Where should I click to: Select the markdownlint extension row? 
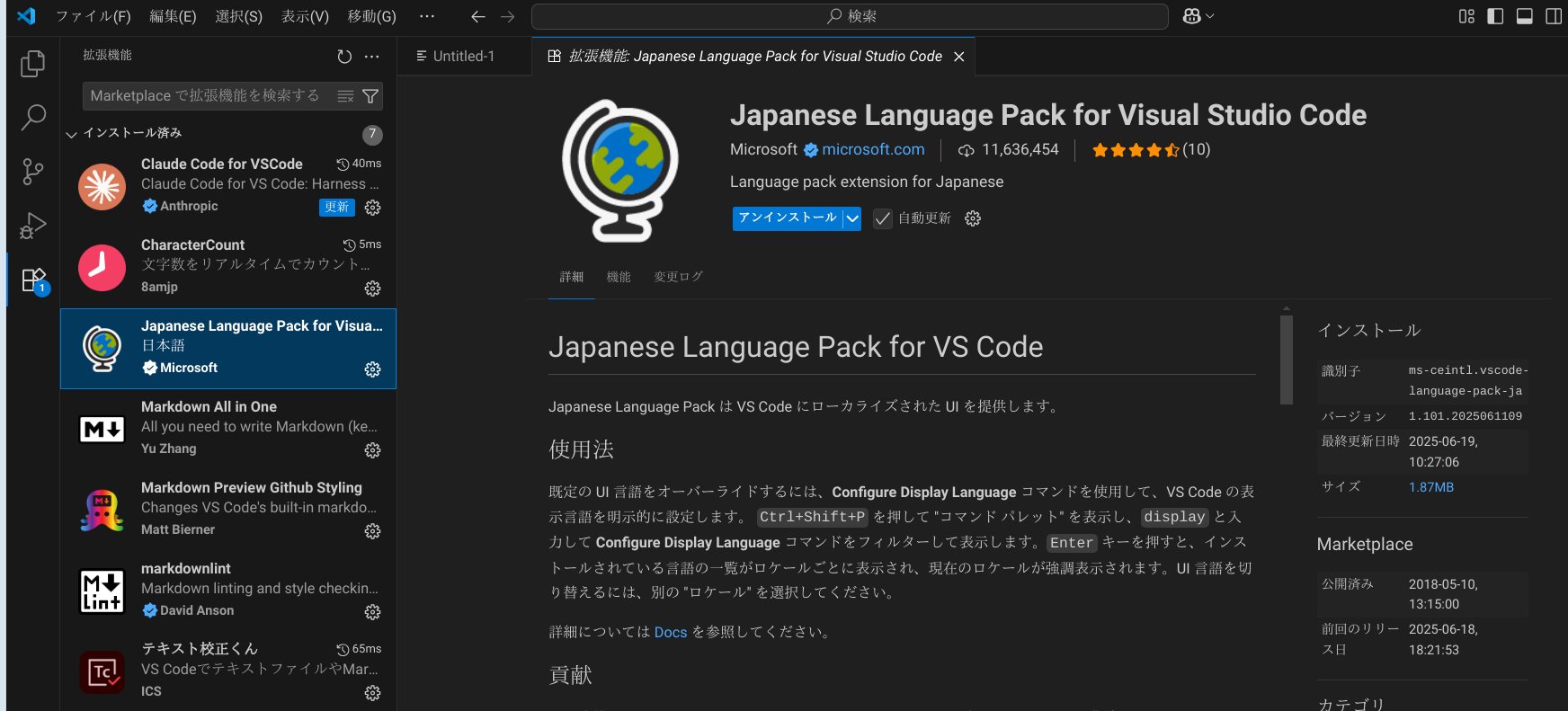228,591
